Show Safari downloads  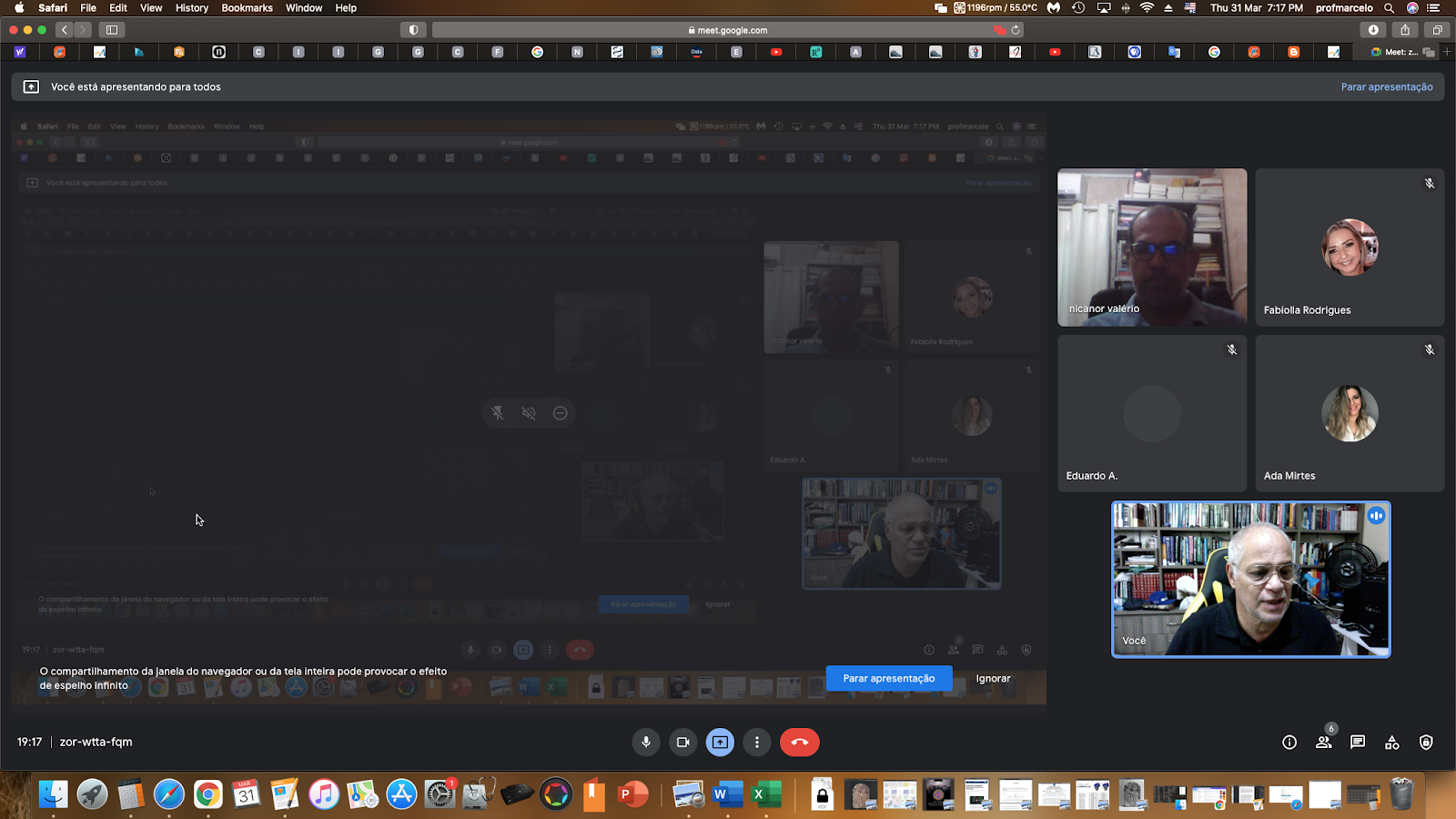point(1373,30)
